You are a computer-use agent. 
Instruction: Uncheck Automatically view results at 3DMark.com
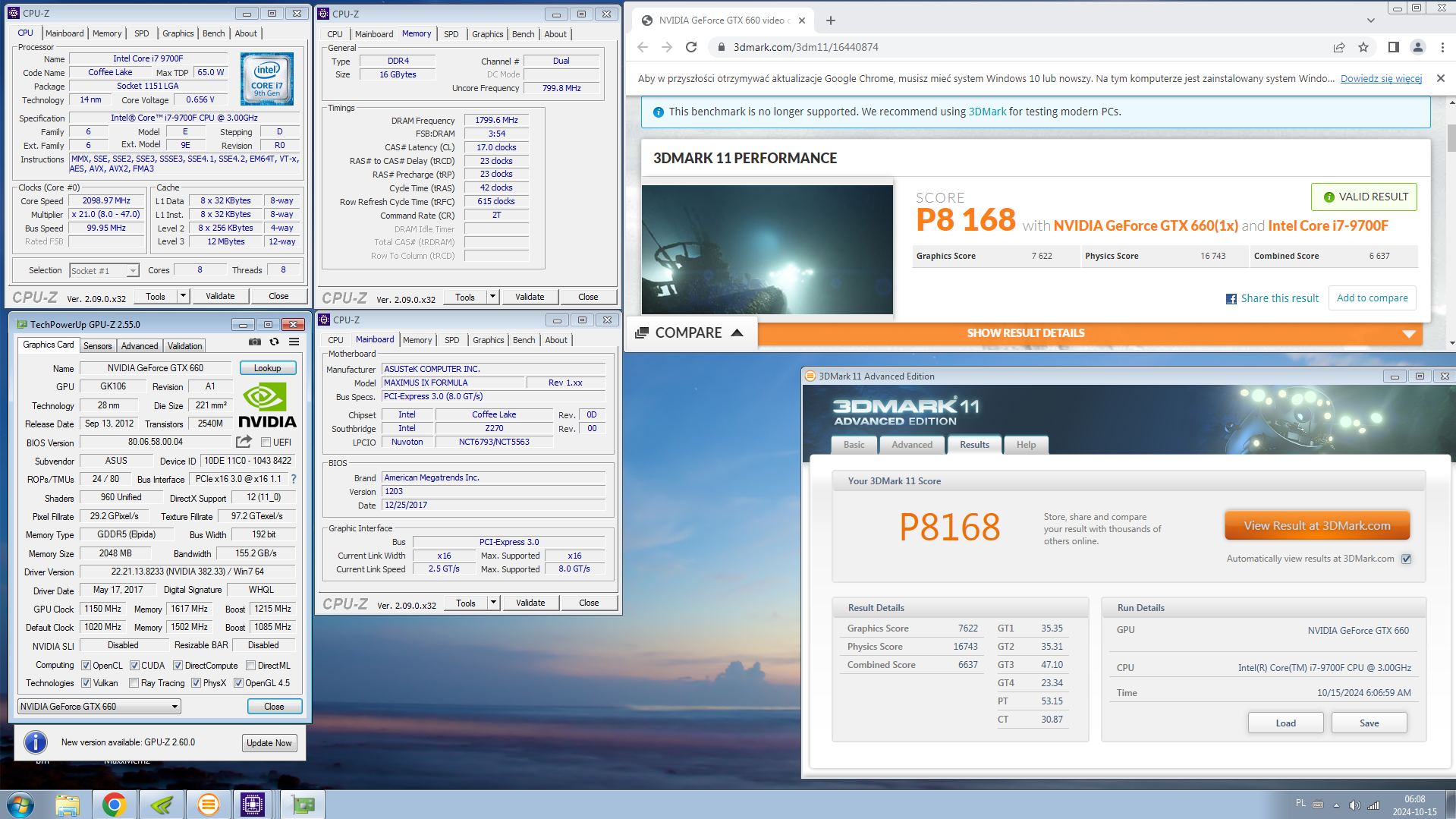coord(1406,559)
